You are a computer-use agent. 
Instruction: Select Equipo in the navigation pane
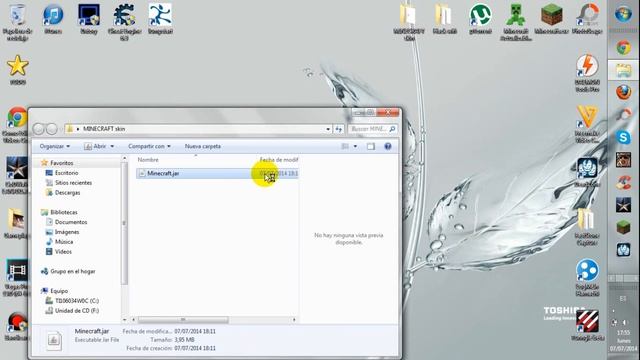pyautogui.click(x=59, y=291)
